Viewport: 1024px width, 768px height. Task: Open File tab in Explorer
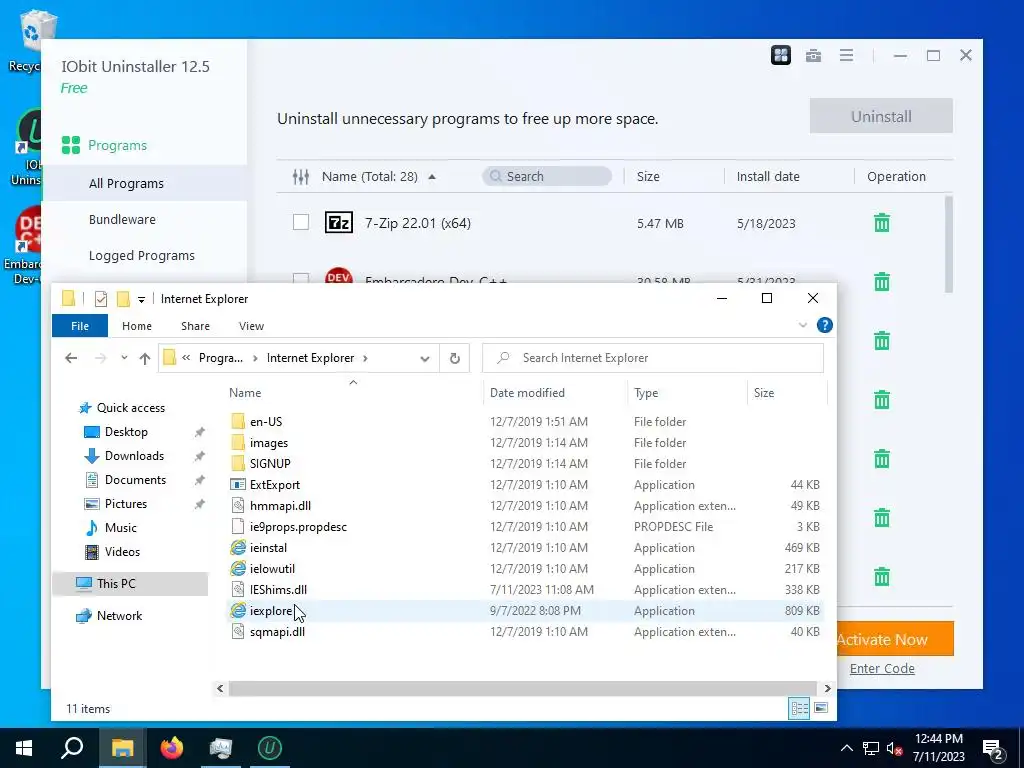tap(80, 326)
